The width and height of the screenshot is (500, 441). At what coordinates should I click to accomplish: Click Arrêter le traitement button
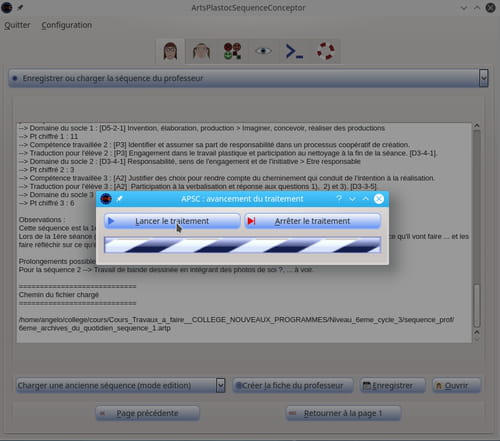[x=313, y=221]
